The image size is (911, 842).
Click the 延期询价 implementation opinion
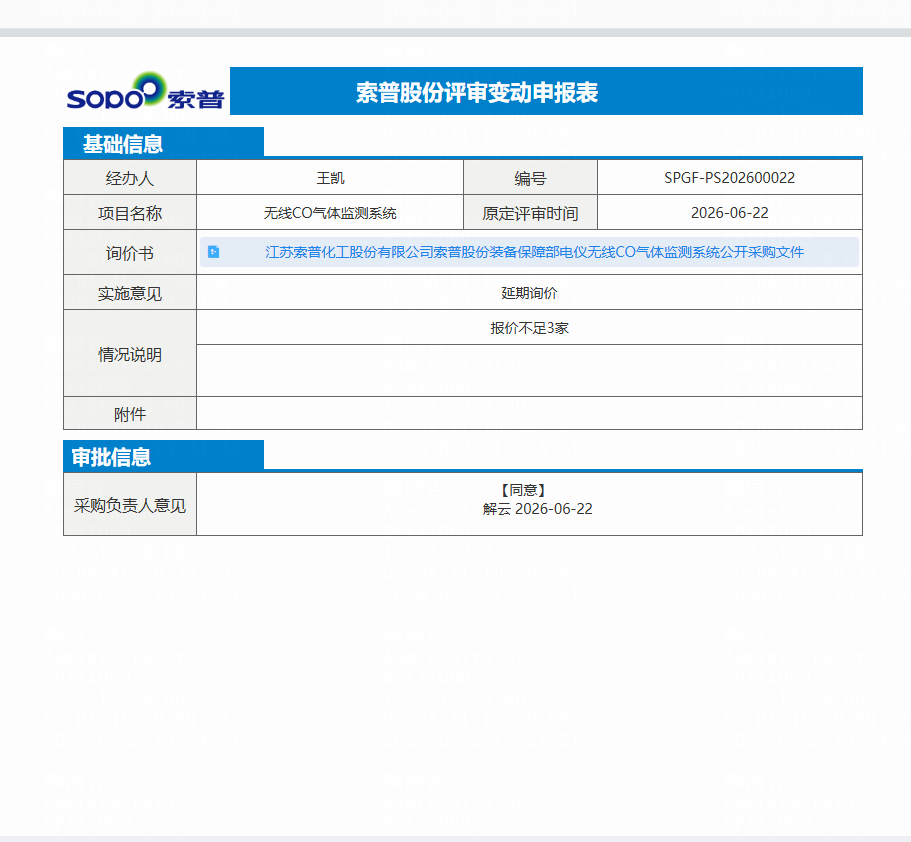(x=529, y=293)
